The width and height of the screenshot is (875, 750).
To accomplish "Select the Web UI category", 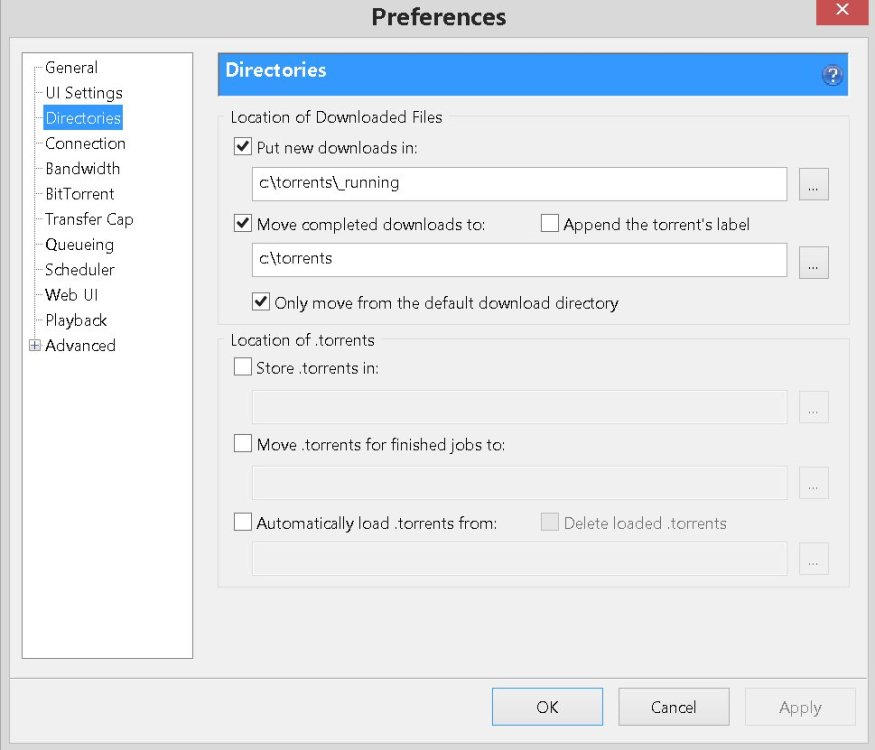I will coord(71,295).
